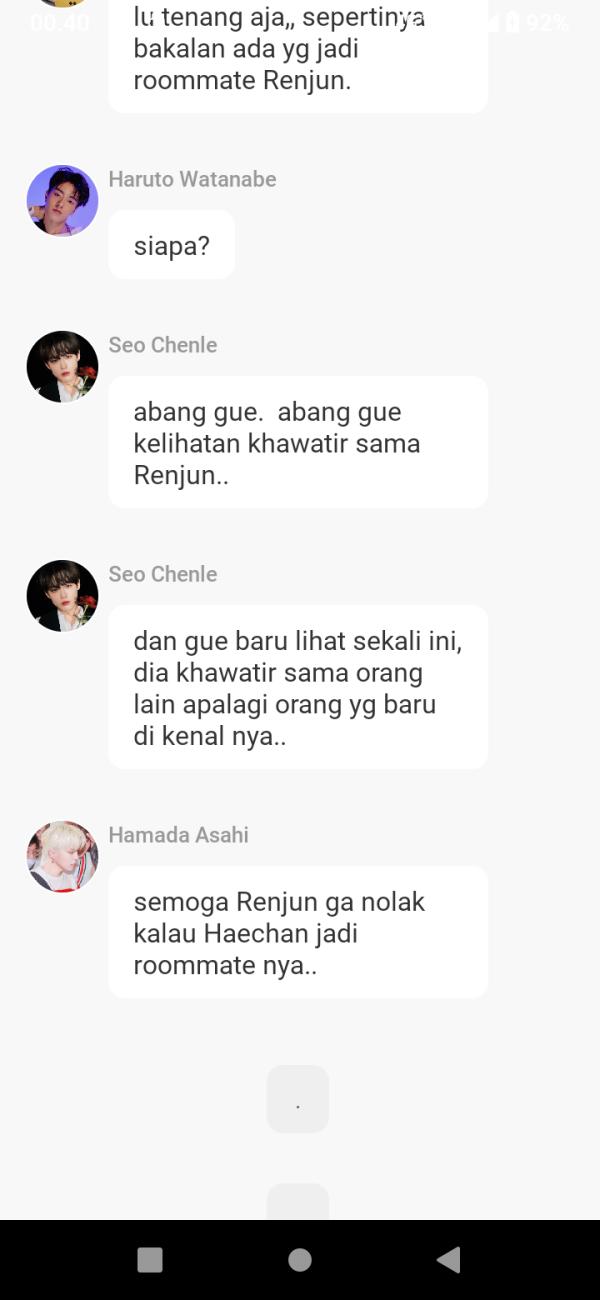The width and height of the screenshot is (600, 1300).
Task: Tap the clock time in status bar
Action: tap(60, 21)
